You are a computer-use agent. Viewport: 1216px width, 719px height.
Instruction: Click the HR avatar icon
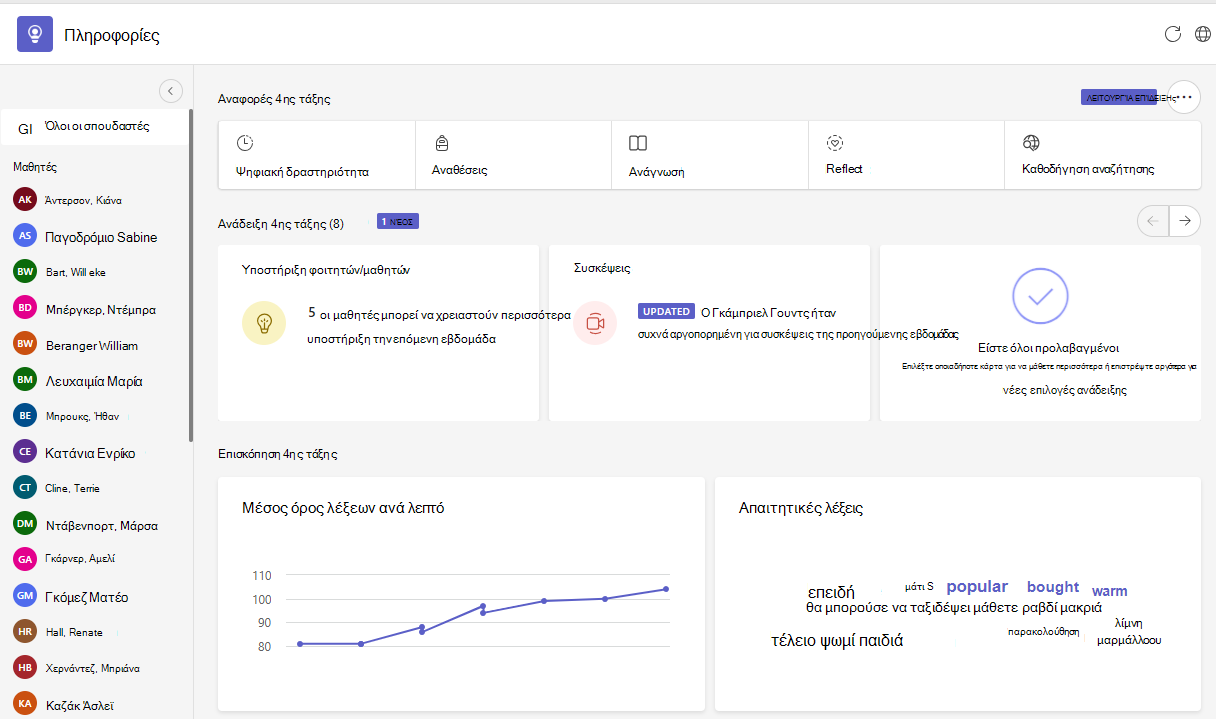25,632
